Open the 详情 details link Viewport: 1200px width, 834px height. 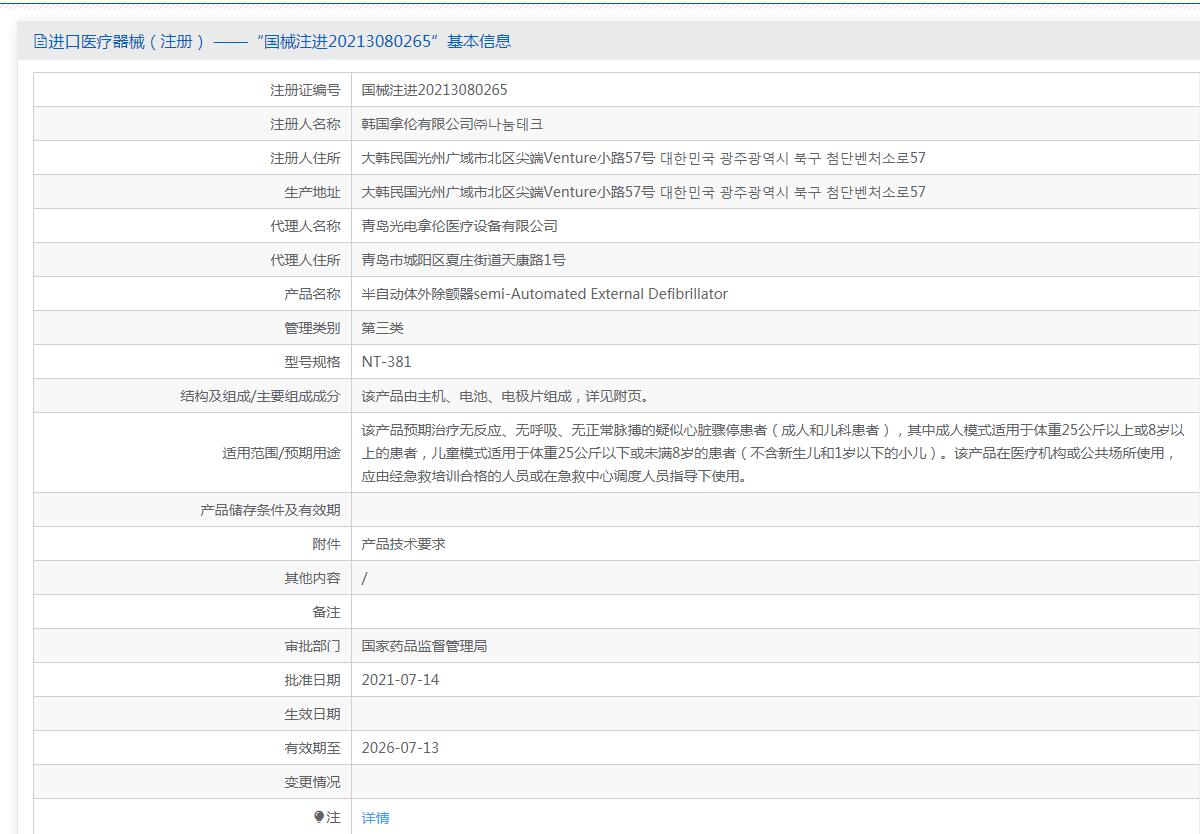pos(376,818)
